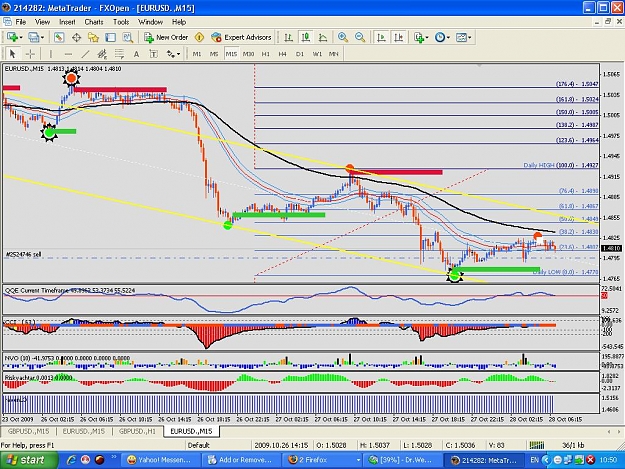Viewport: 625px width, 469px height.
Task: Toggle the Terminal panel icon
Action: pos(110,37)
